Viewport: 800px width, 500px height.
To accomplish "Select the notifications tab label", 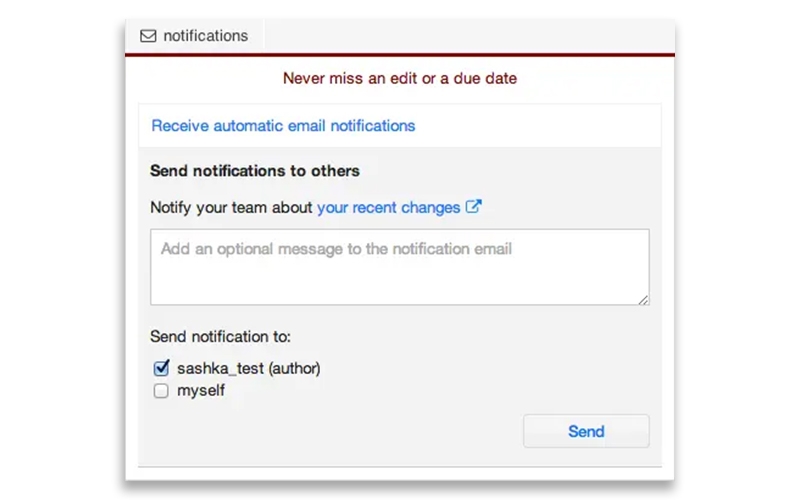I will (x=205, y=36).
